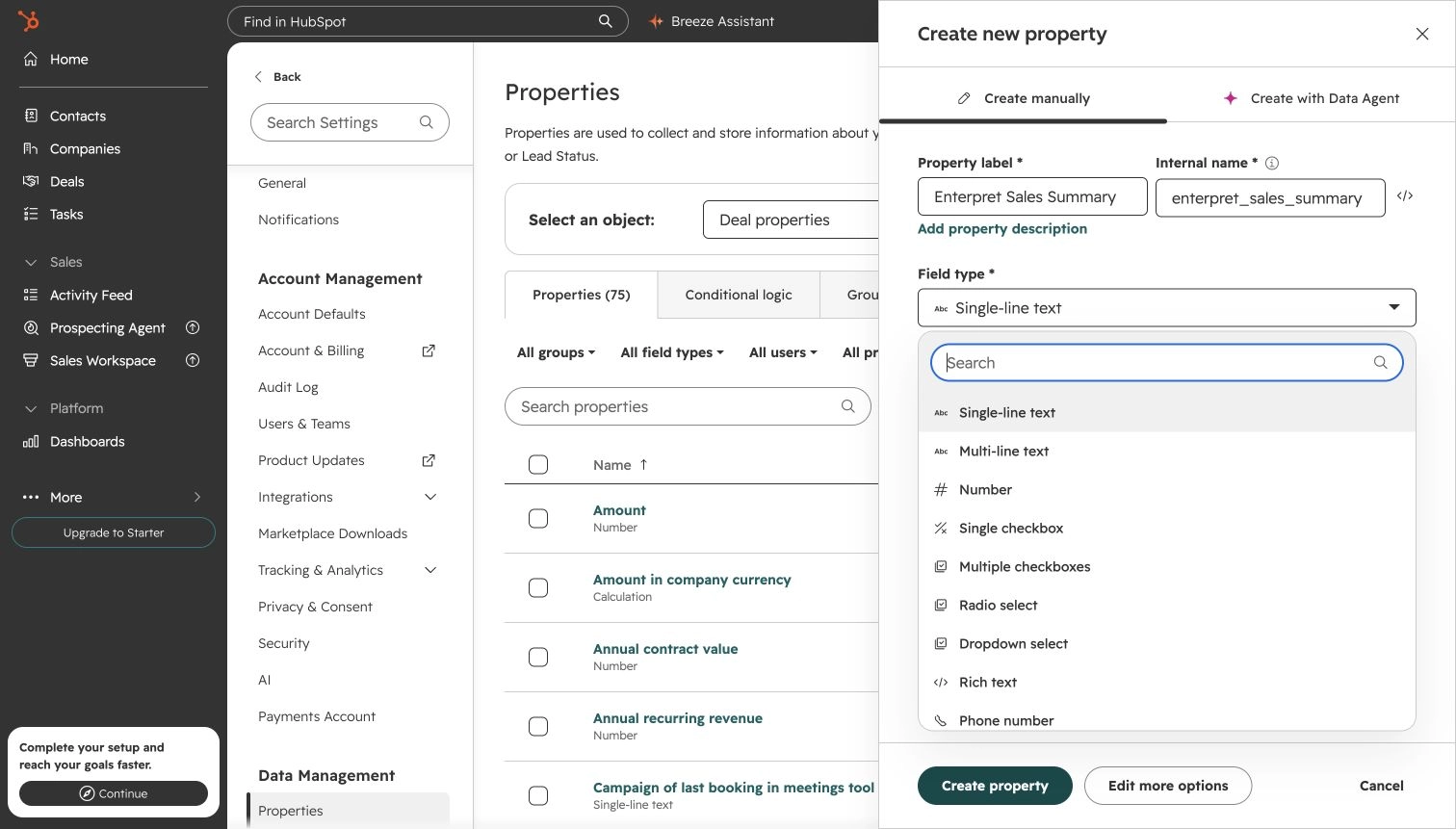Click the HubSpot sprocket logo
This screenshot has width=1456, height=829.
(29, 20)
